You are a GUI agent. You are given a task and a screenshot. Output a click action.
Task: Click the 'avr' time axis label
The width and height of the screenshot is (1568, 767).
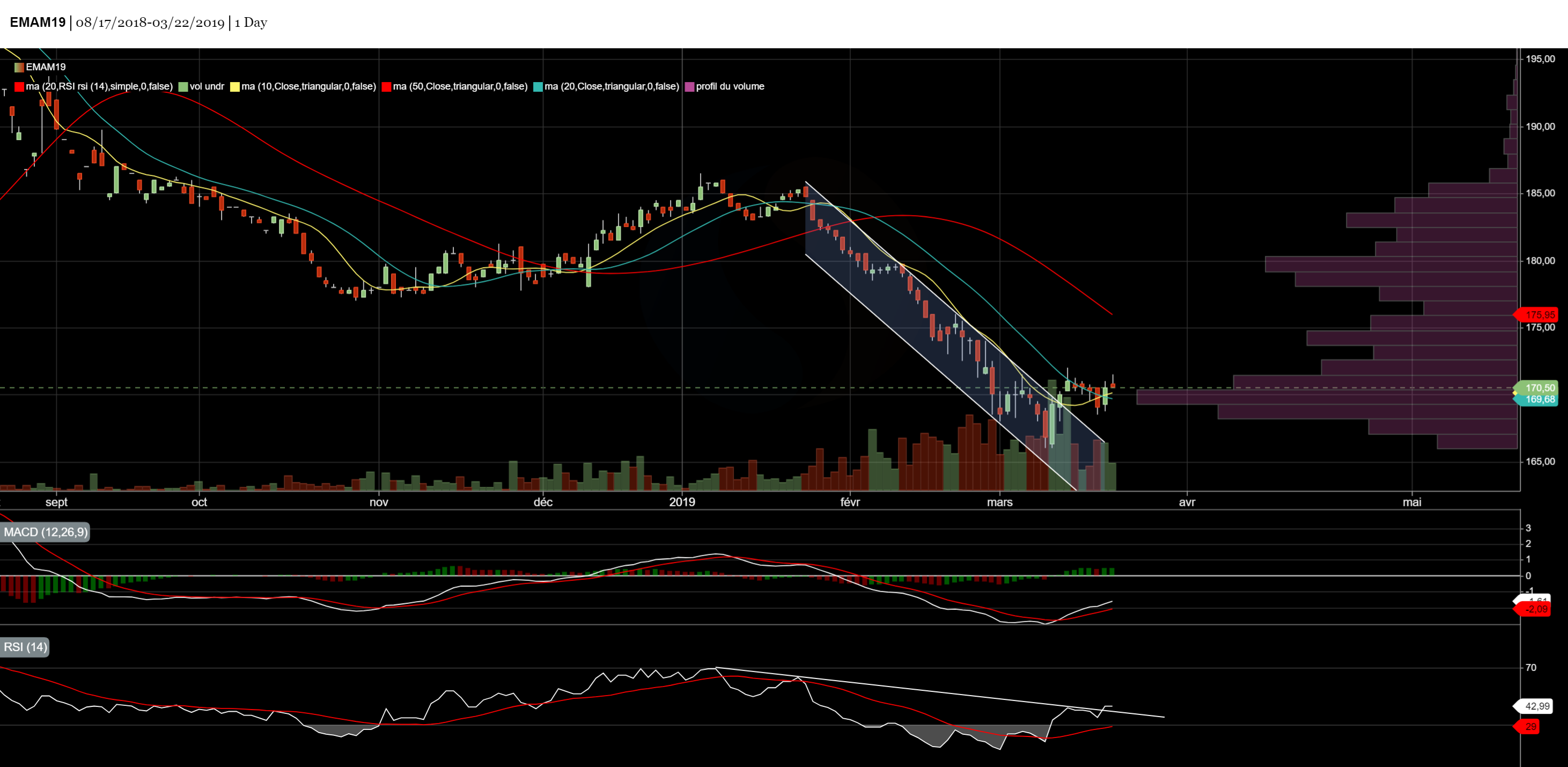[x=1187, y=502]
